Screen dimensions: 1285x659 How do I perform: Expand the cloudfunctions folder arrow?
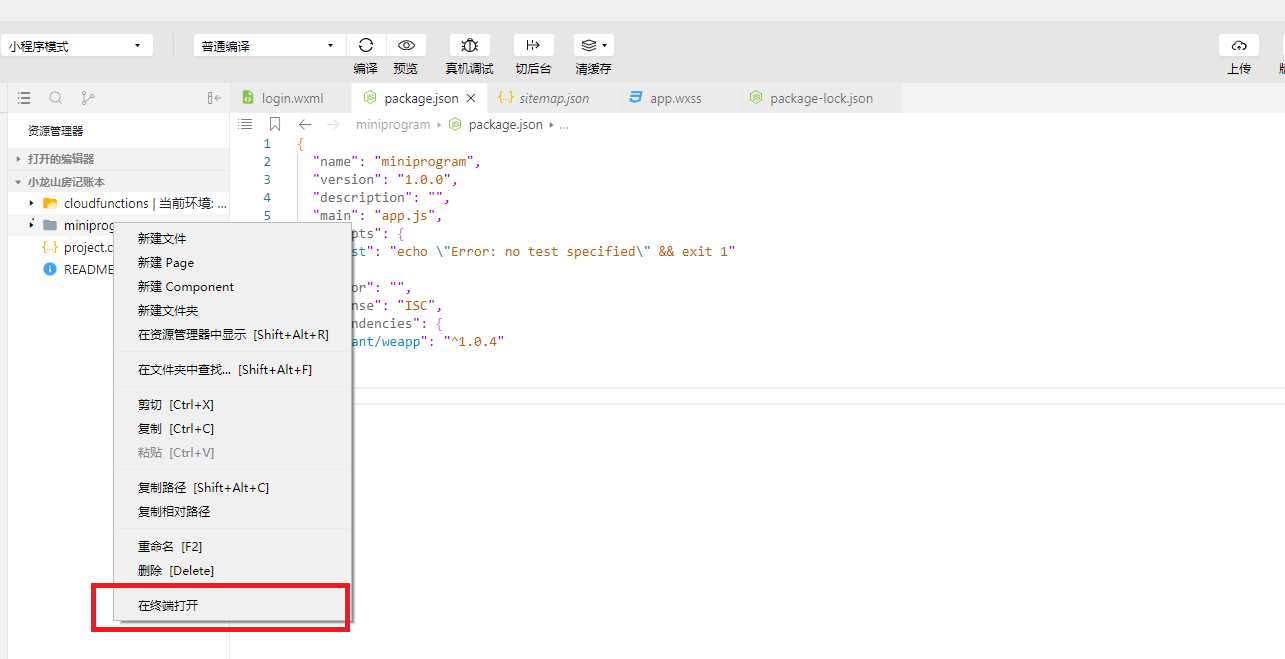click(x=32, y=203)
